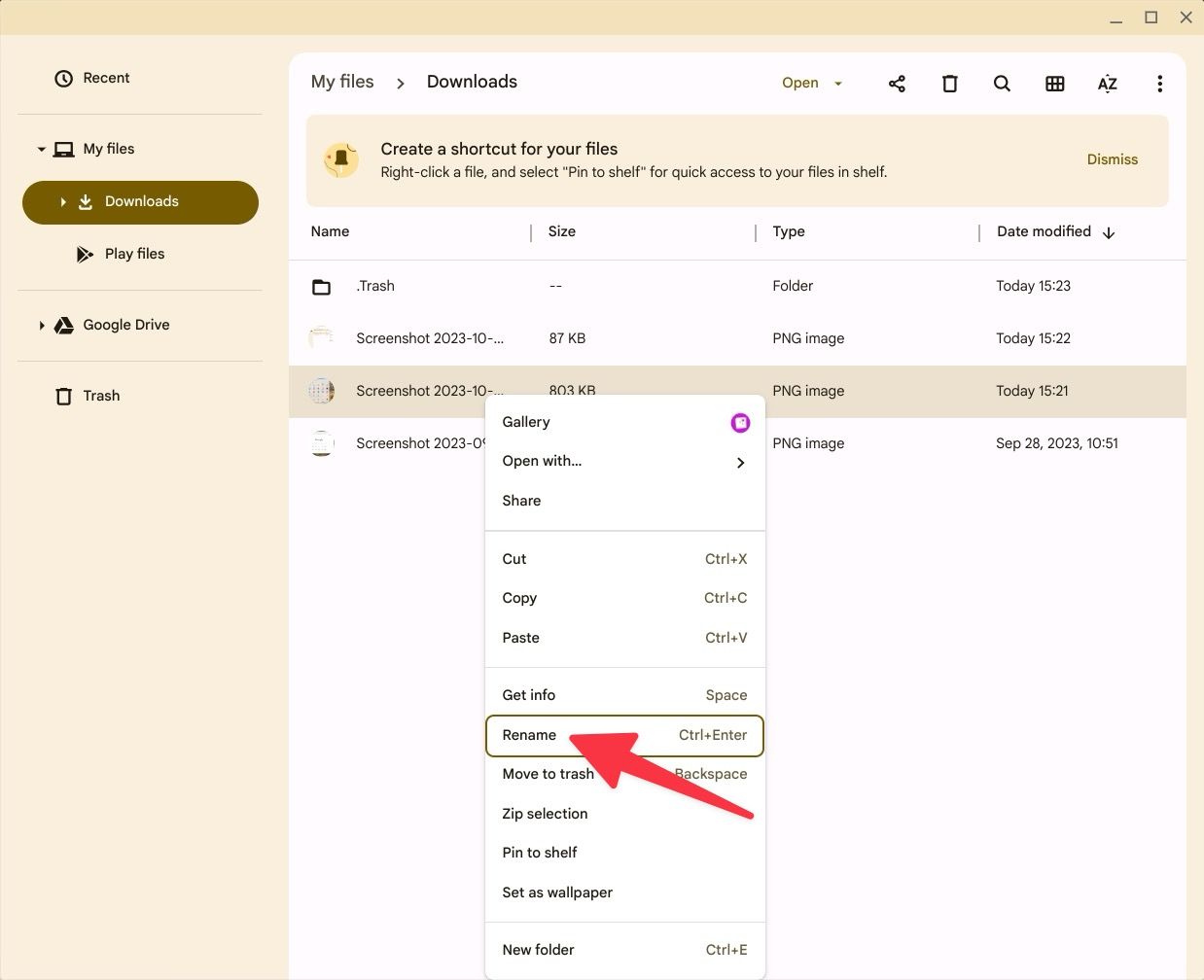Choose Zip selection from the context menu

545,814
